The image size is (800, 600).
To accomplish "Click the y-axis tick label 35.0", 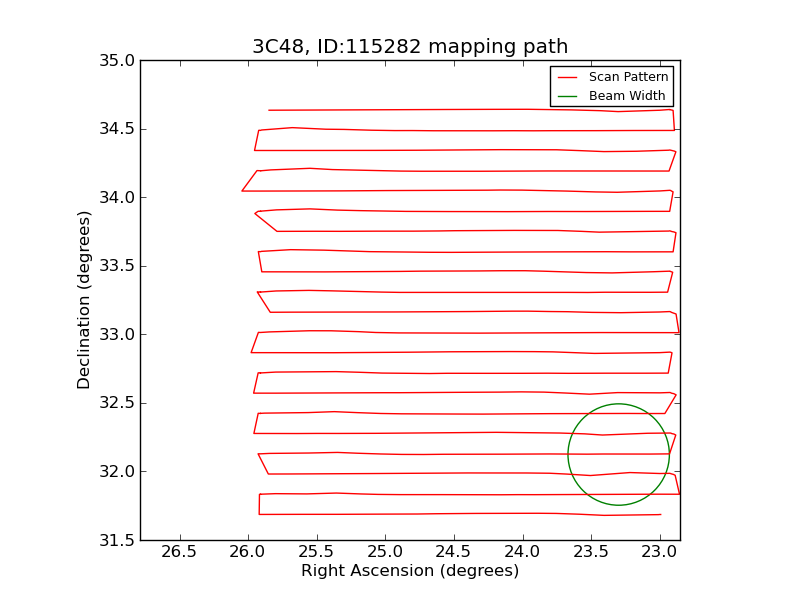I will pos(117,61).
